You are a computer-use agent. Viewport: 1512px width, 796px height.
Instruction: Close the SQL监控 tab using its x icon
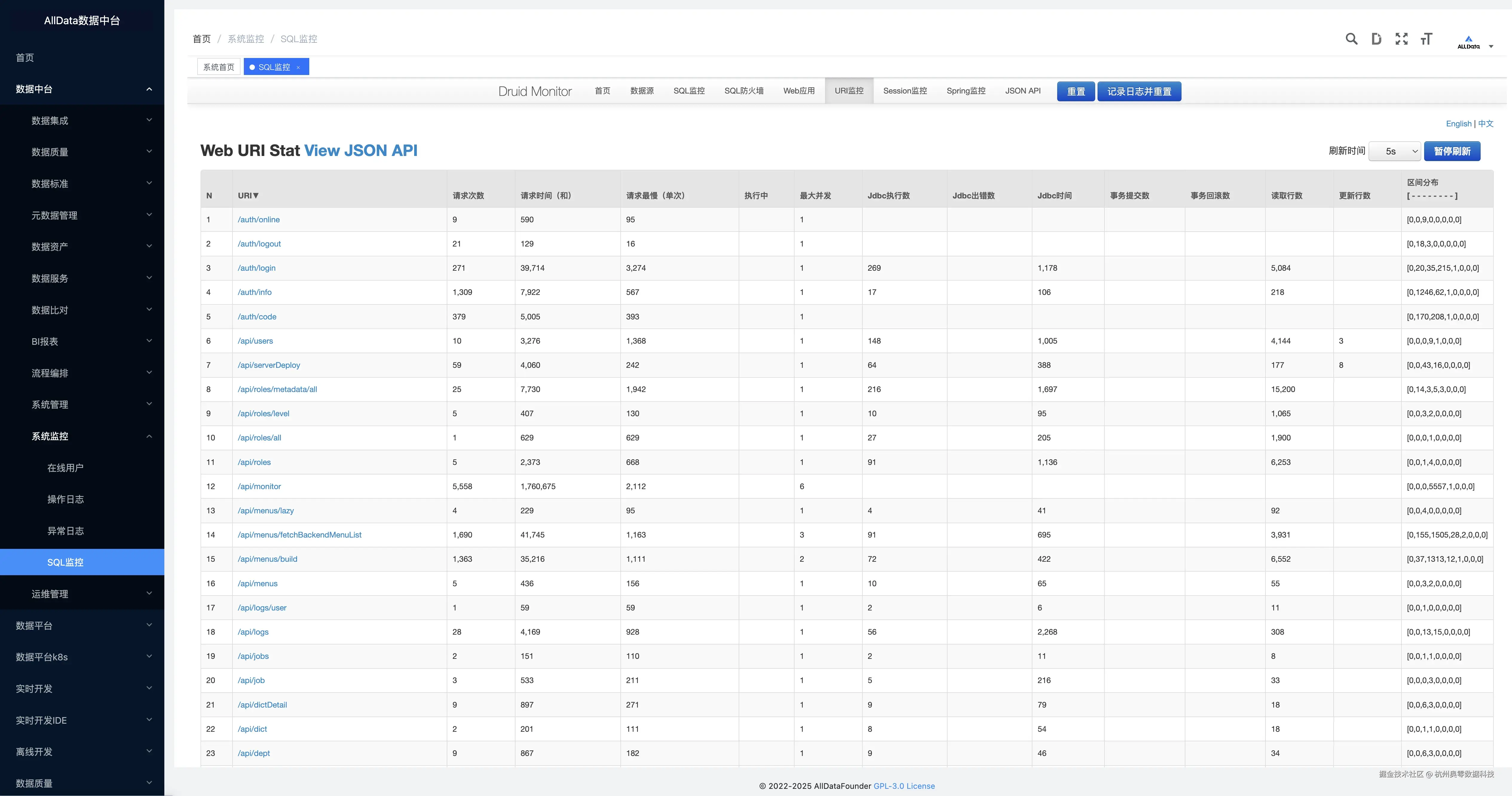tap(298, 68)
